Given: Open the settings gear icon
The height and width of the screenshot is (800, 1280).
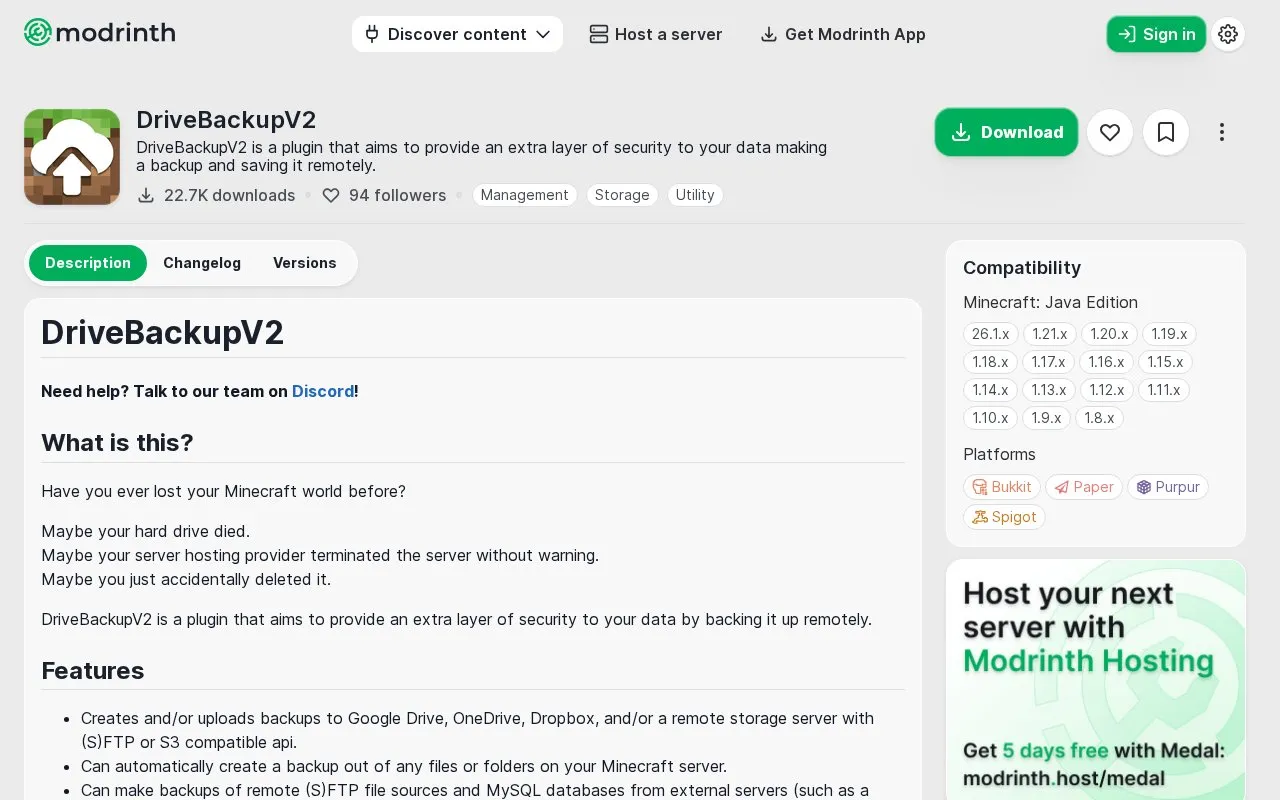Looking at the screenshot, I should pos(1228,34).
